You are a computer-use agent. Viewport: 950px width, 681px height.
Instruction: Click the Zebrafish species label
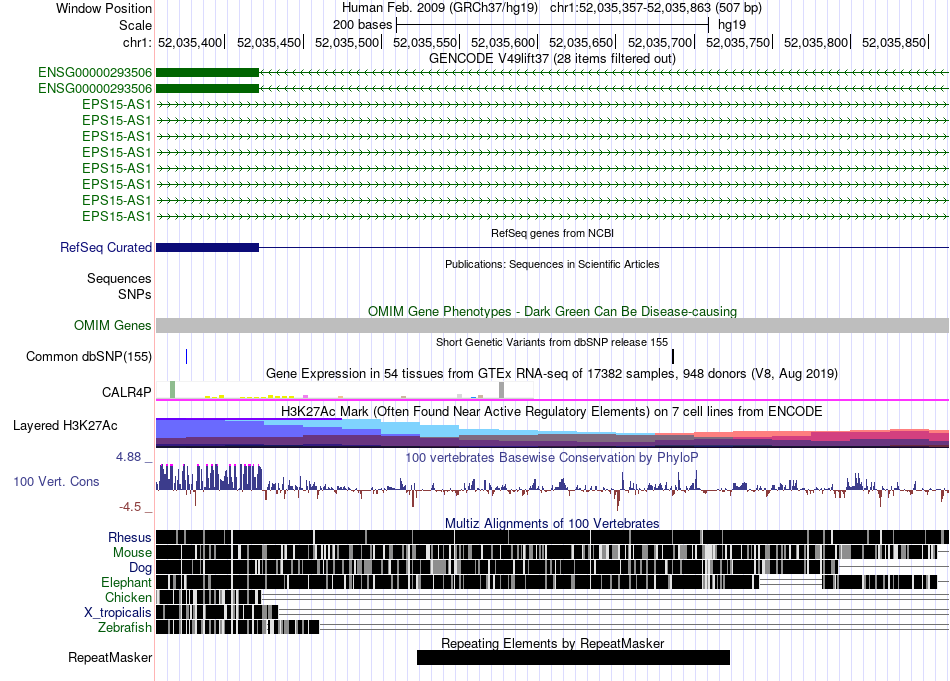pyautogui.click(x=125, y=627)
